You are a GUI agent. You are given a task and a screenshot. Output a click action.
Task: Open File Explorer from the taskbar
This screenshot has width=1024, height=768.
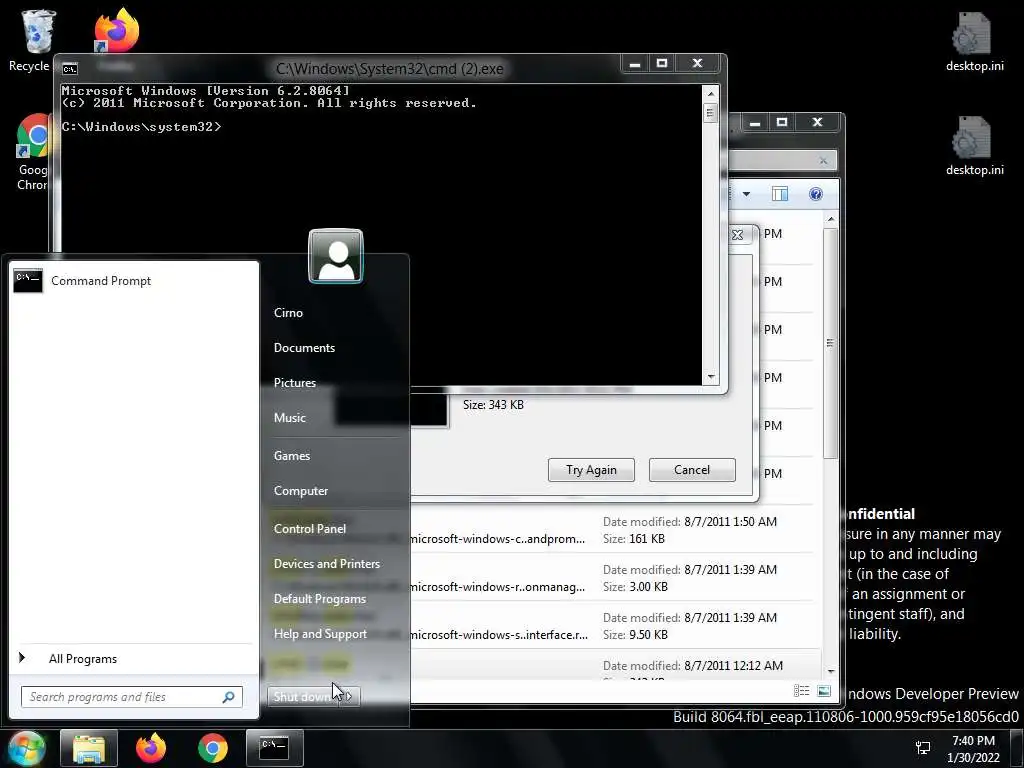click(x=89, y=748)
